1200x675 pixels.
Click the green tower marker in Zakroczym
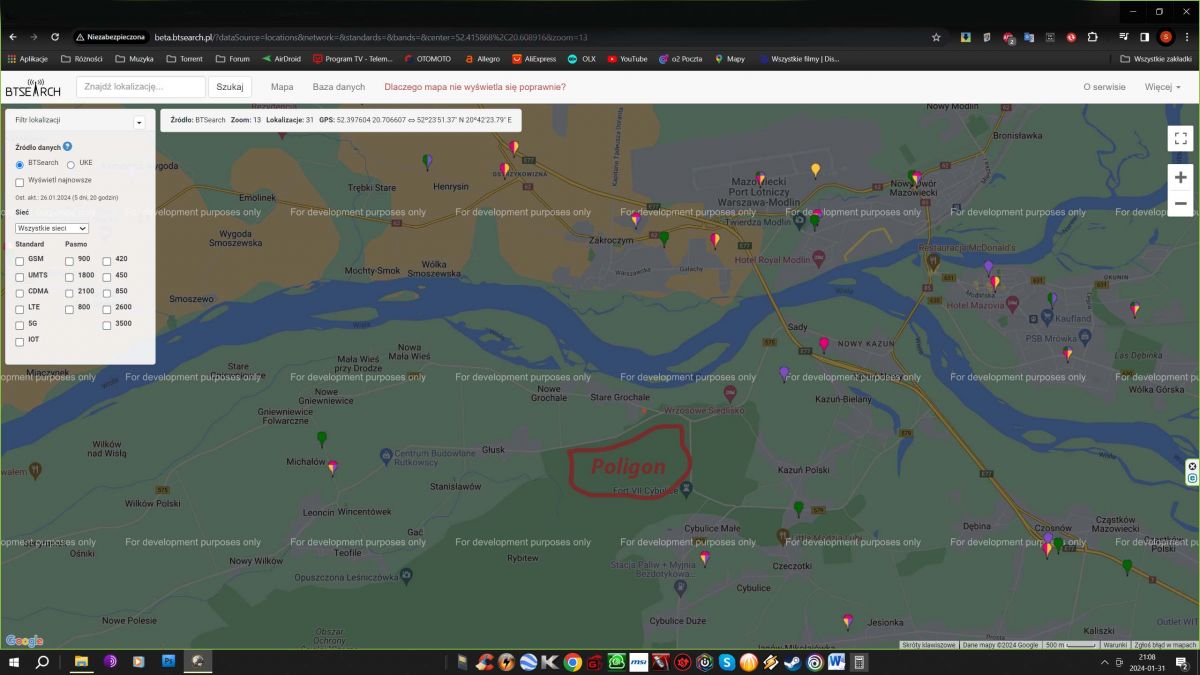(664, 238)
